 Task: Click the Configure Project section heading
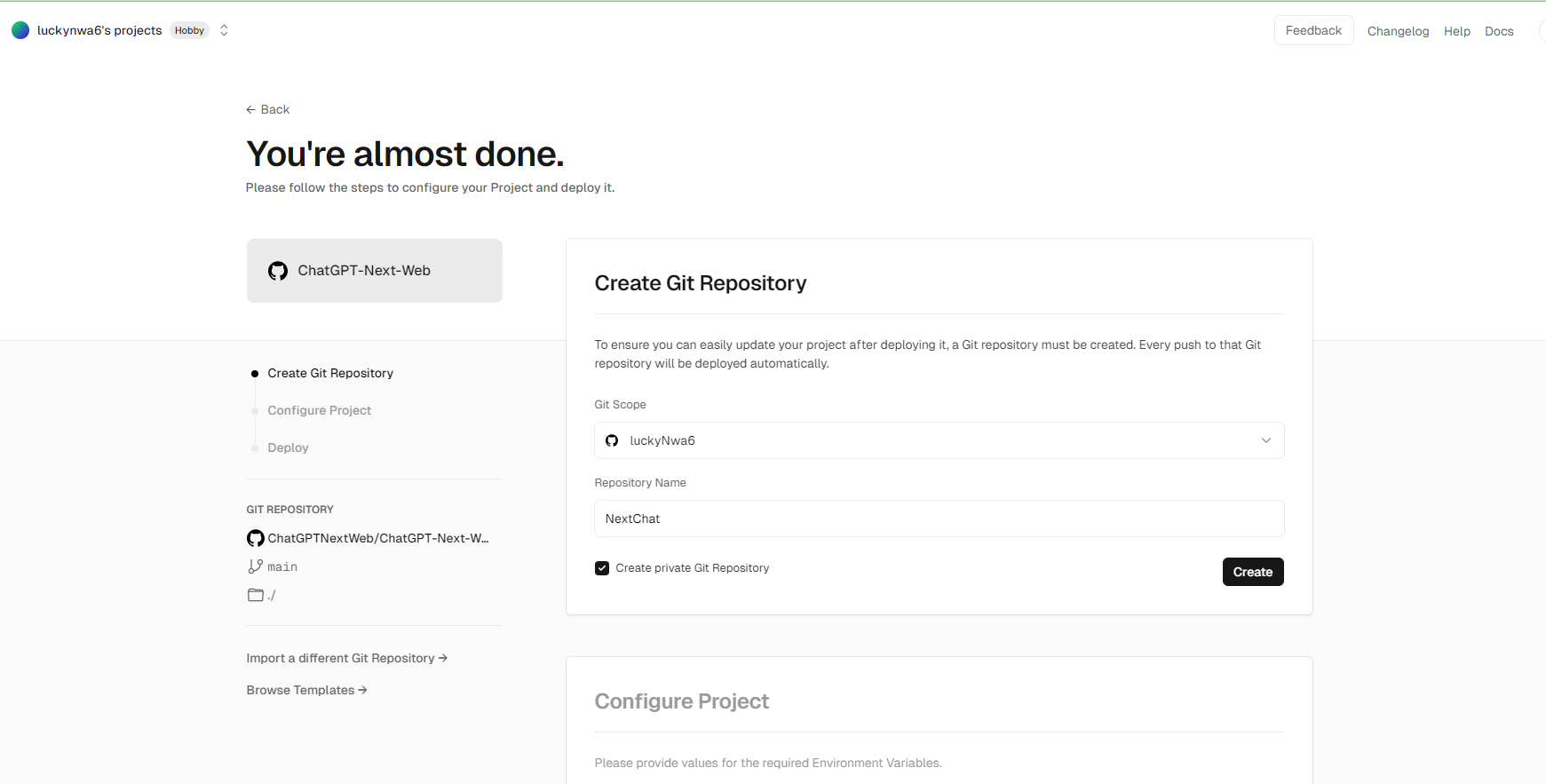(x=681, y=701)
